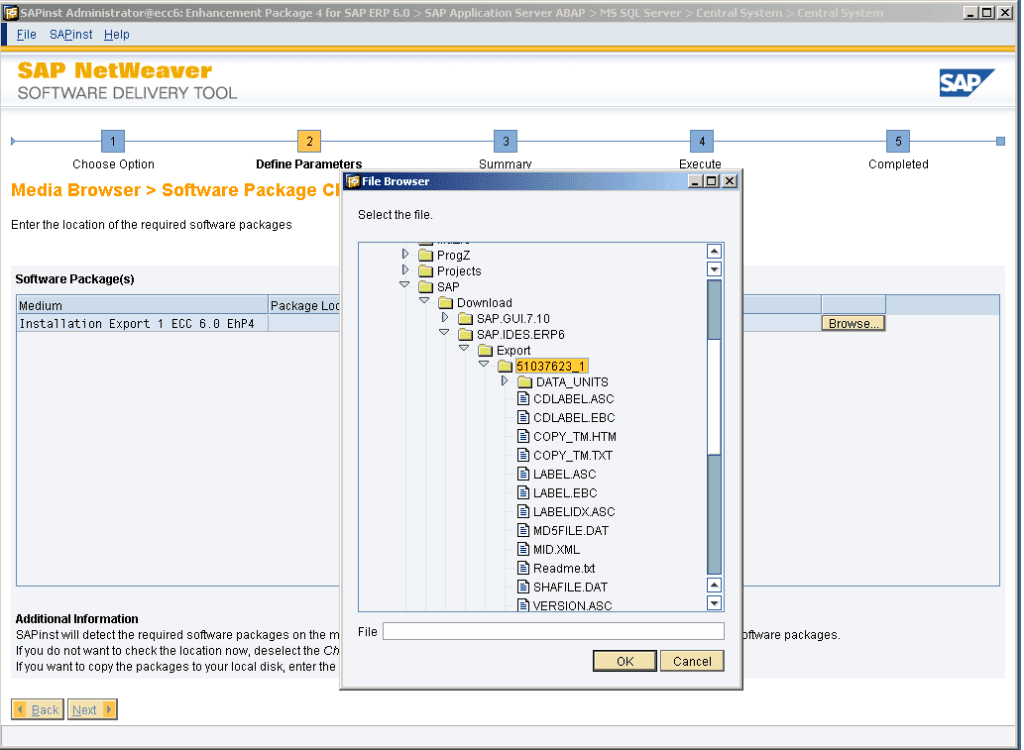The image size is (1024, 750).
Task: Collapse the SAP folder node
Action: [x=405, y=285]
